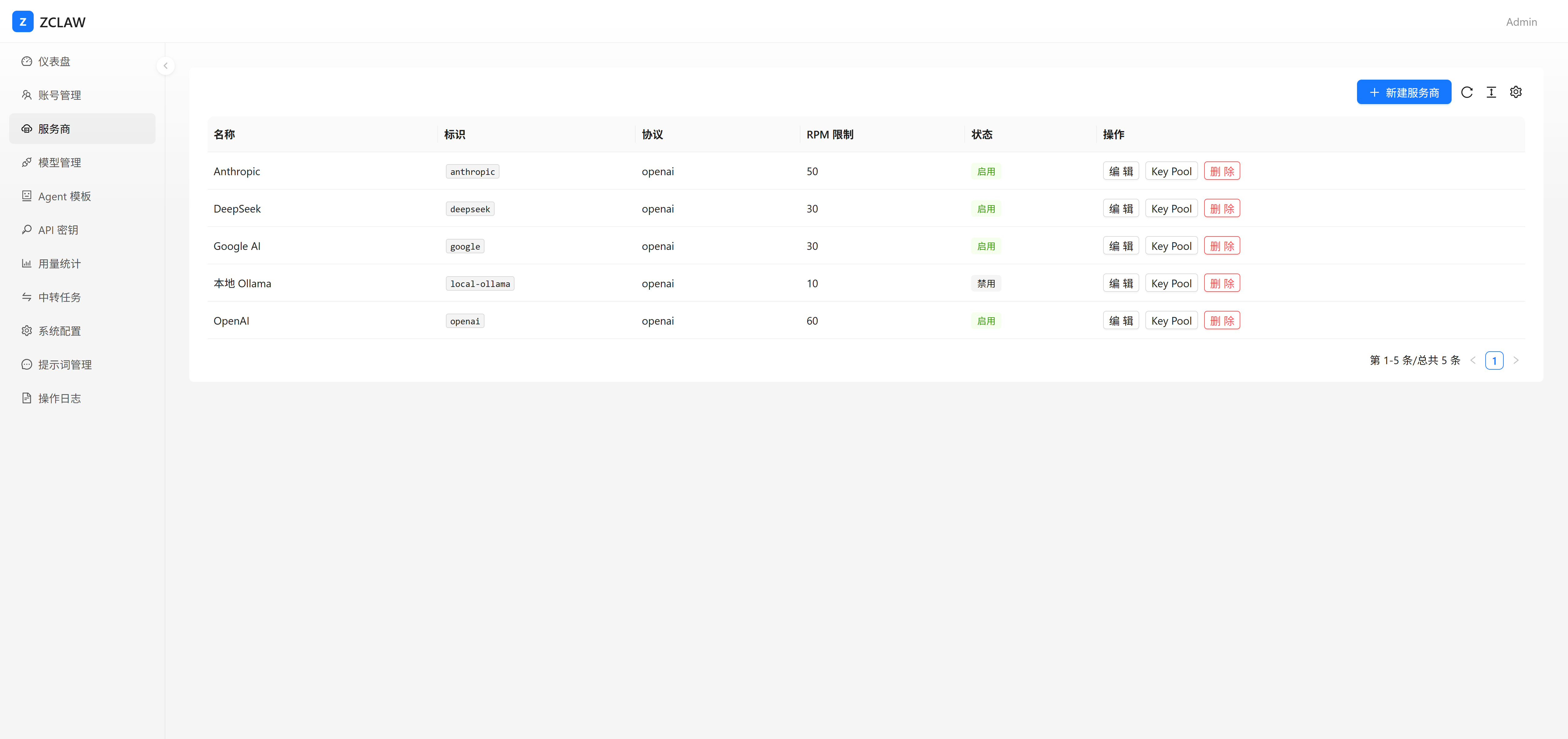Screen dimensions: 1568x739
Task: Click the 禁用 status tag for 本地 Ollama
Action: 986,284
